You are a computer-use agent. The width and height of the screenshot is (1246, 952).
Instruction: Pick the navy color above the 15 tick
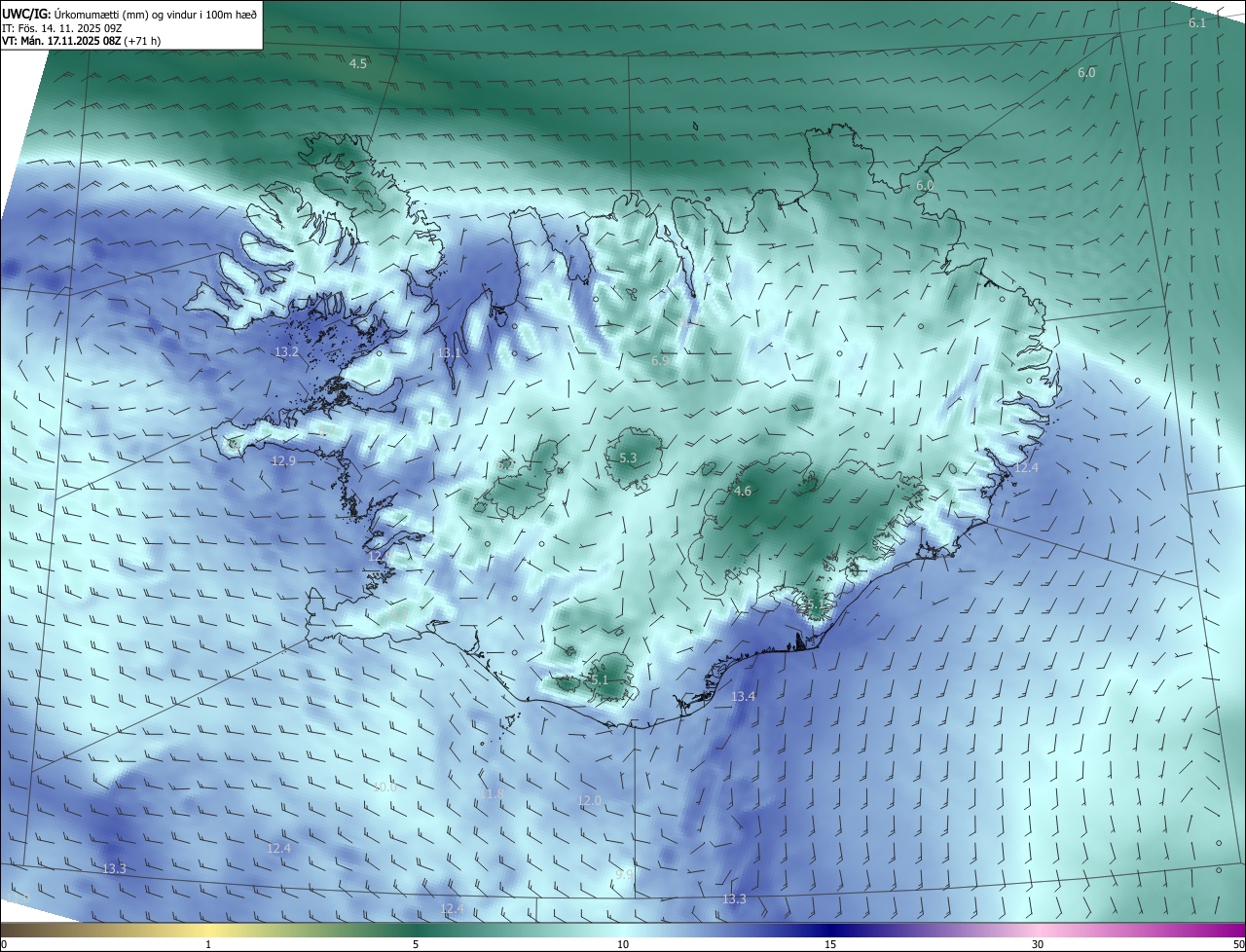pos(830,930)
